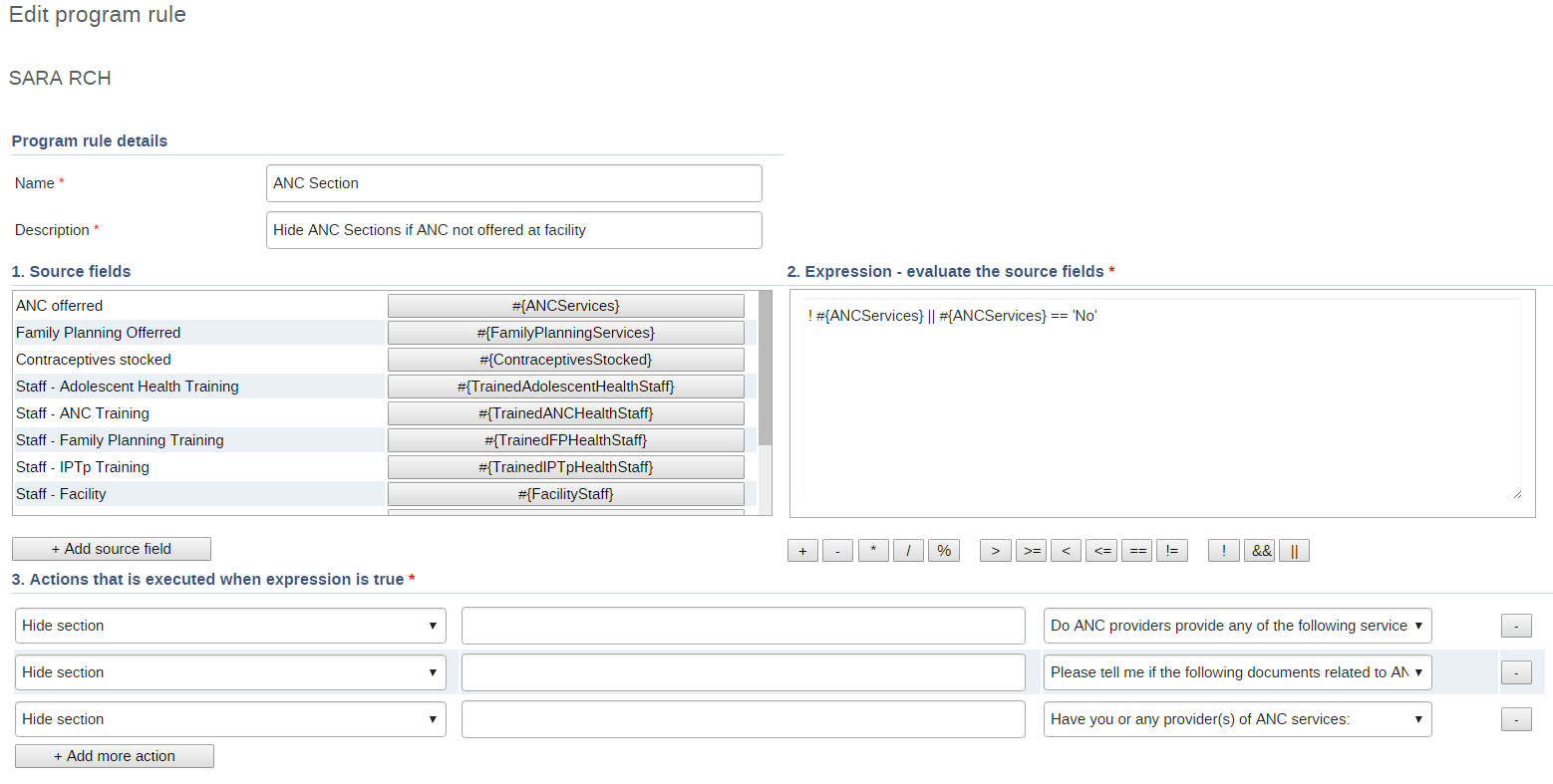Insert the #{ANCServices} source field
Viewport: 1553px width, 784px height.
(x=565, y=306)
